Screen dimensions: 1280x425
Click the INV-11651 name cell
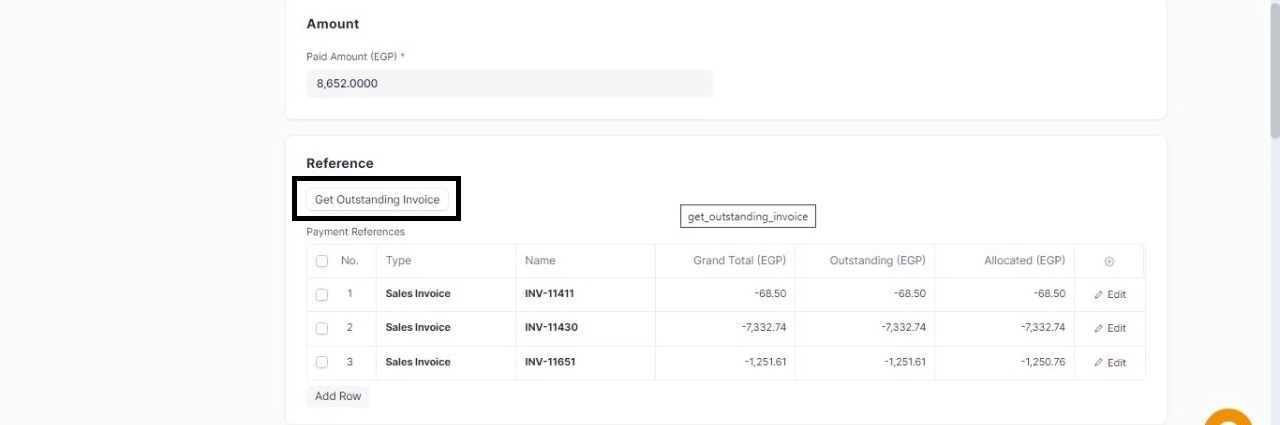click(585, 362)
